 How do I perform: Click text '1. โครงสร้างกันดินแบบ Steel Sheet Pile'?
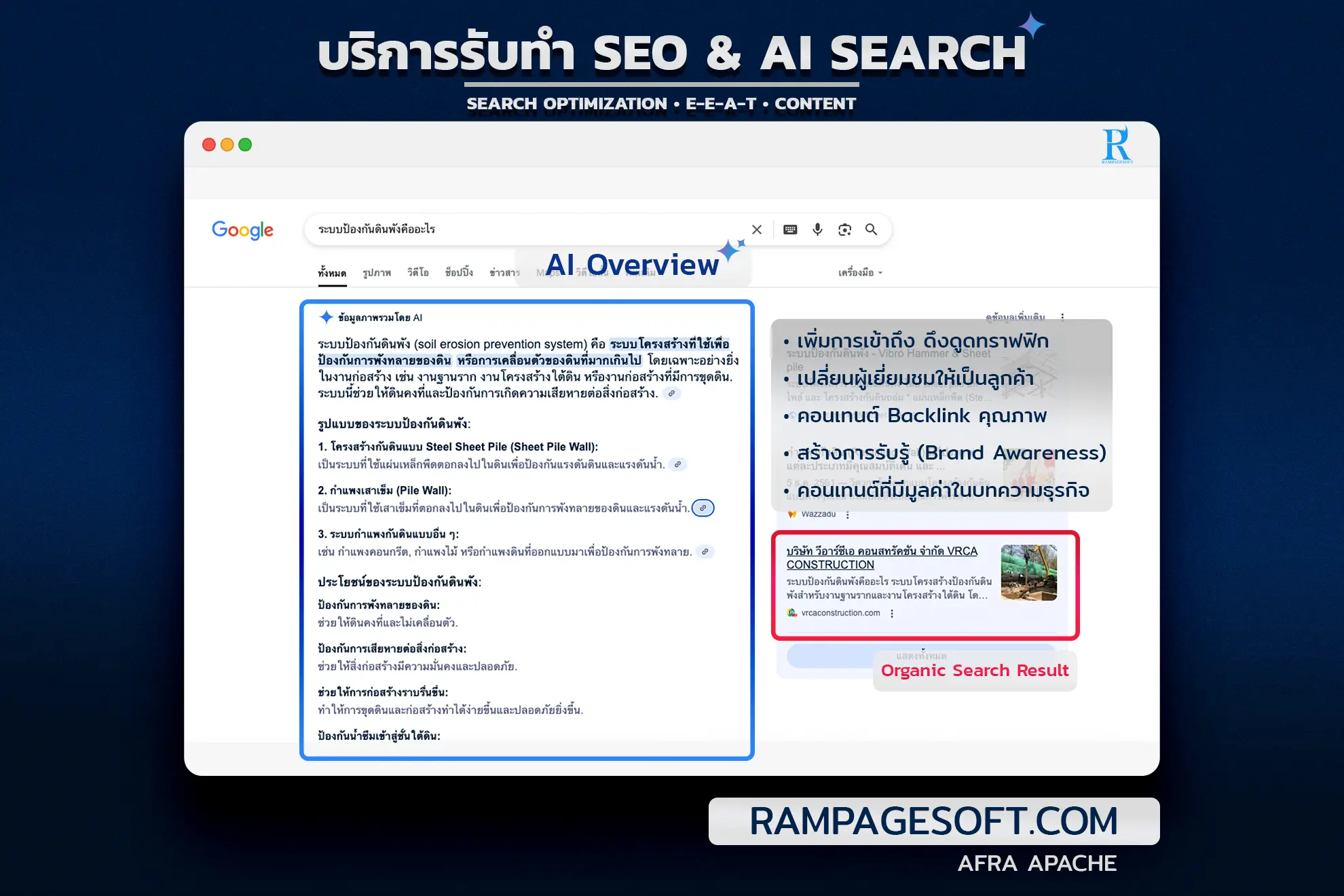412,447
